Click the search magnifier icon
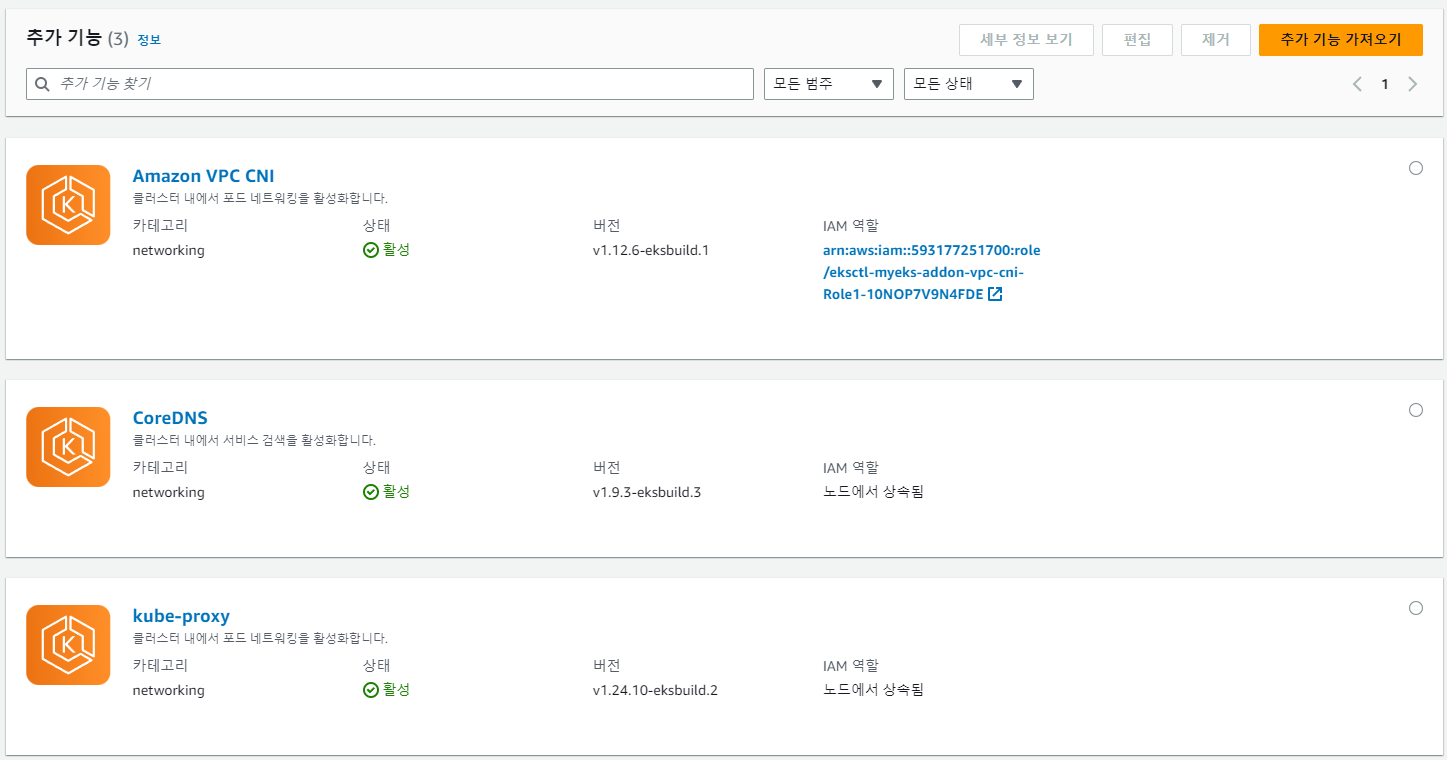The width and height of the screenshot is (1447, 760). pyautogui.click(x=43, y=84)
